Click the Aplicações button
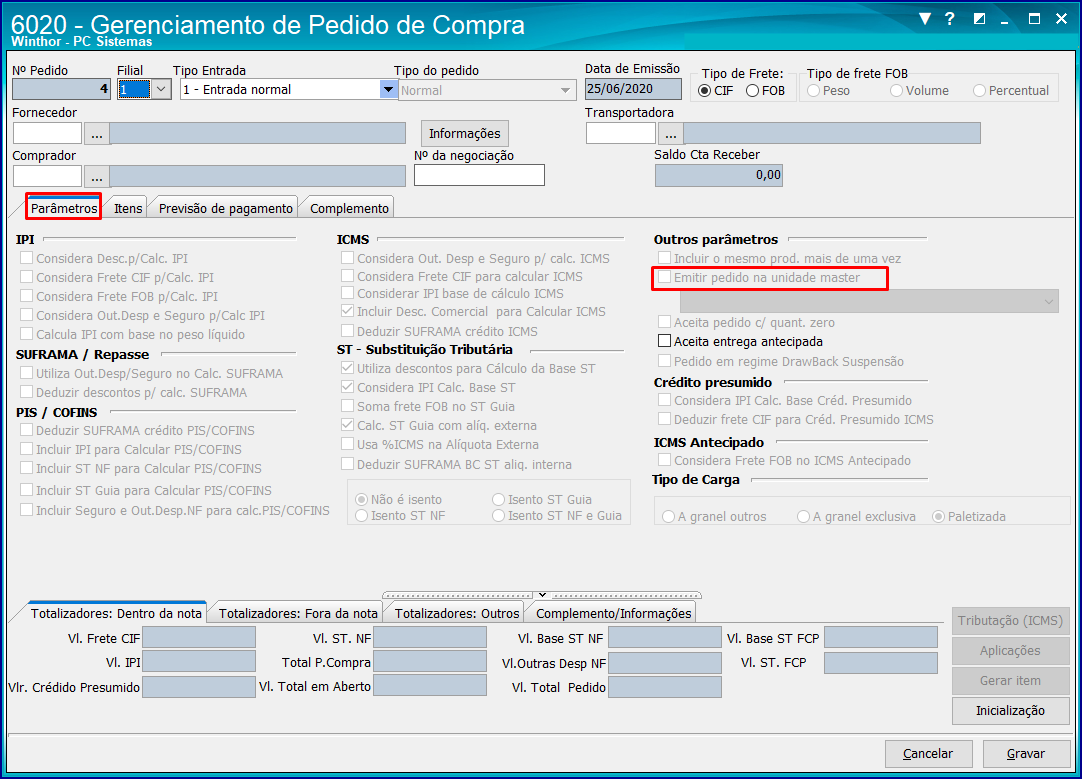Screen dimensions: 1082x779 (x=1010, y=651)
